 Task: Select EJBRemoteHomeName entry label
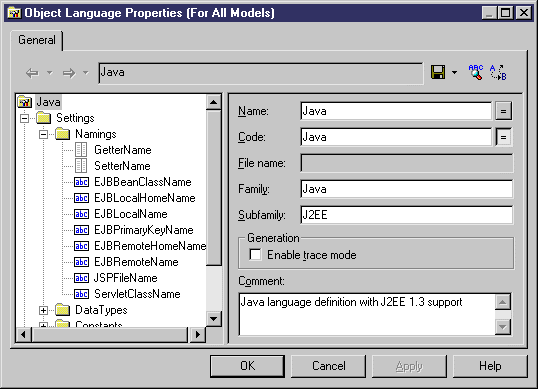(150, 246)
